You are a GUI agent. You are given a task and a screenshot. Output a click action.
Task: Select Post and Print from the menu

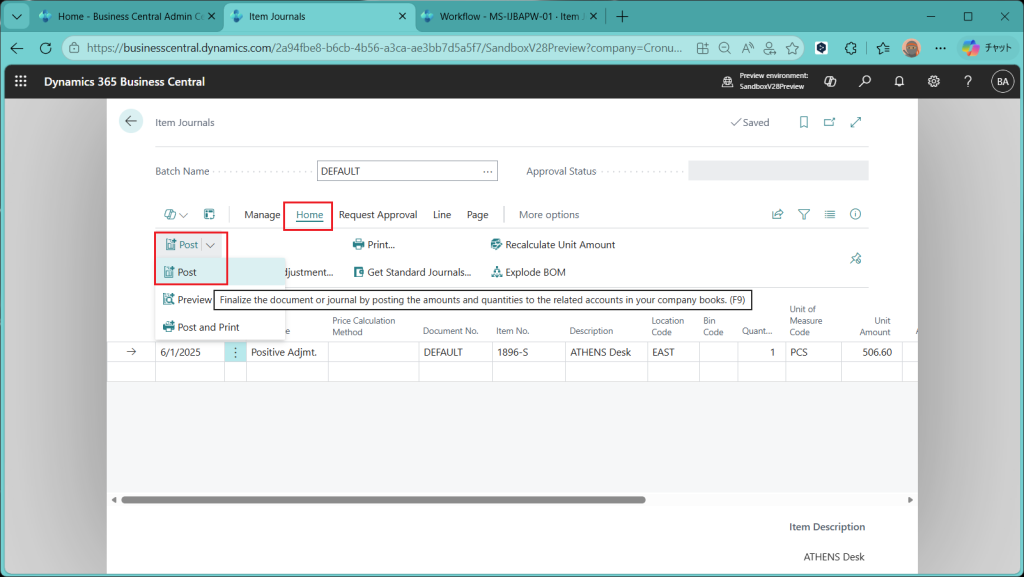pyautogui.click(x=208, y=327)
